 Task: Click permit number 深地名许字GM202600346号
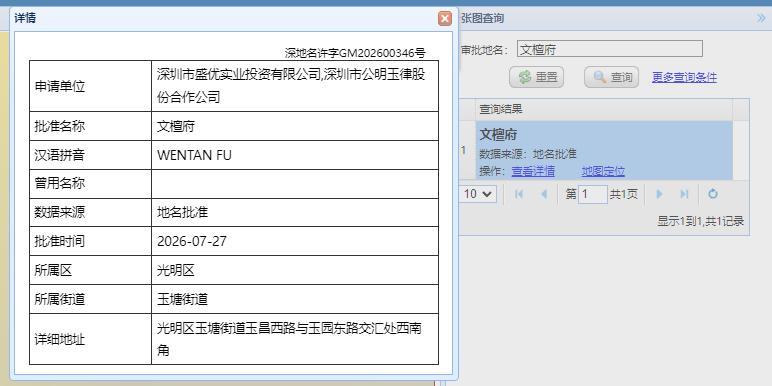coord(355,53)
